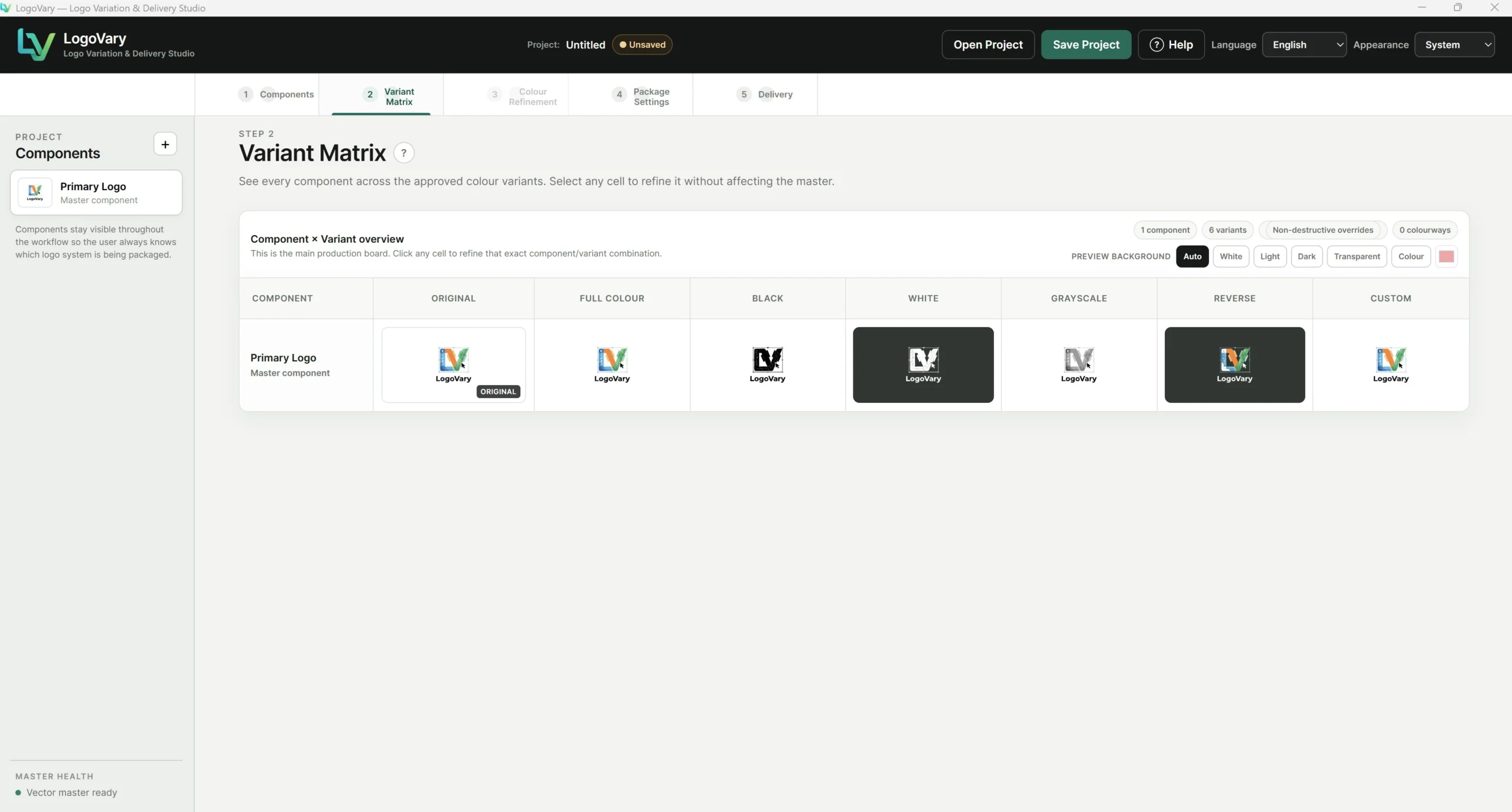Click the Primary Logo row label in matrix
Screen dimensions: 1512x812
[283, 358]
